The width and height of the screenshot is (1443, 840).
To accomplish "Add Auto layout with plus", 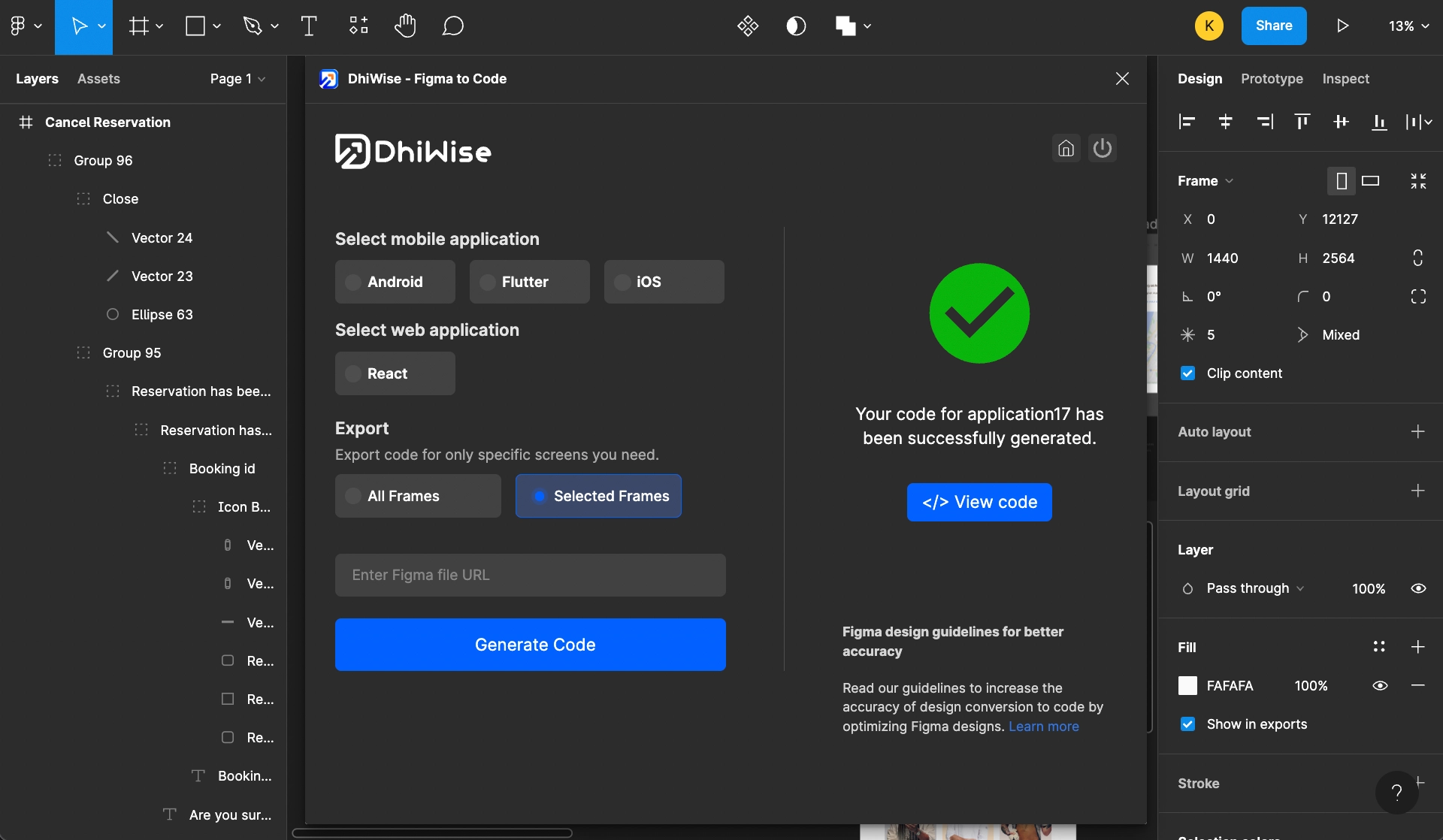I will 1417,431.
